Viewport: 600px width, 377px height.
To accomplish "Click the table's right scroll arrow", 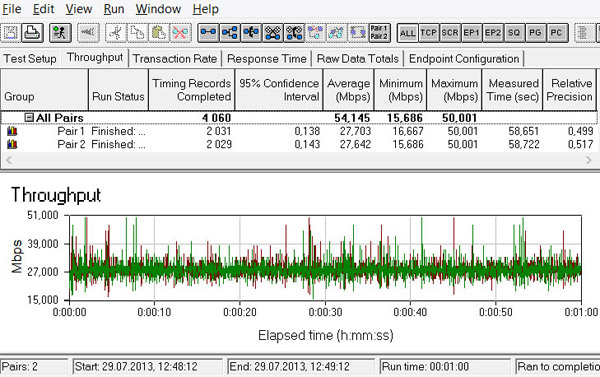I will [x=589, y=160].
